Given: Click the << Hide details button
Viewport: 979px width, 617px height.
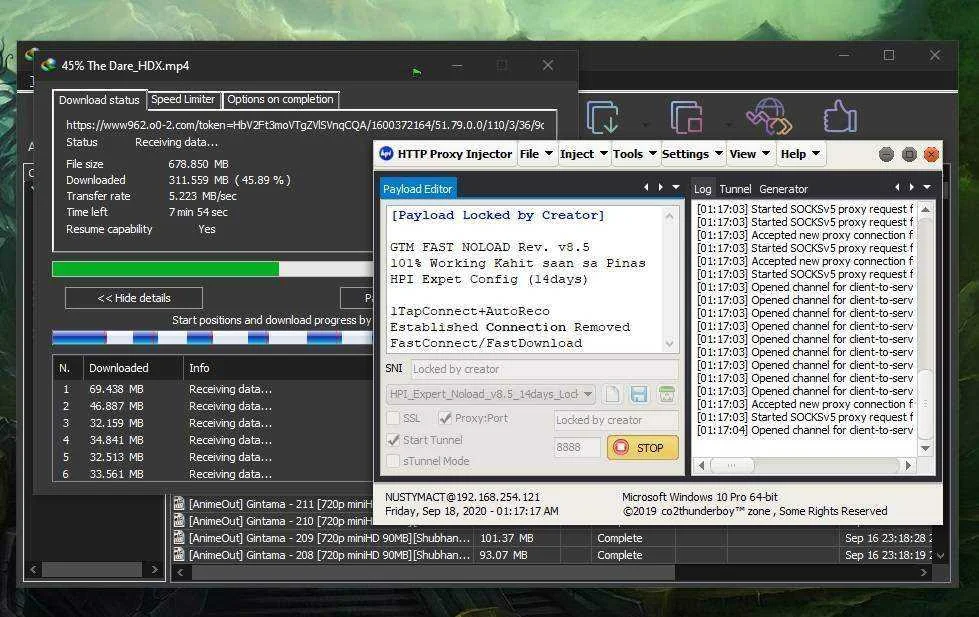Looking at the screenshot, I should [x=134, y=298].
